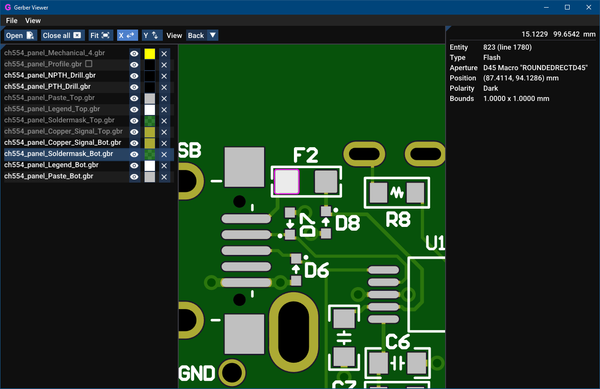600x389 pixels.
Task: Toggle visibility of Copper_Signal_Top.gbr layer
Action: click(x=134, y=132)
